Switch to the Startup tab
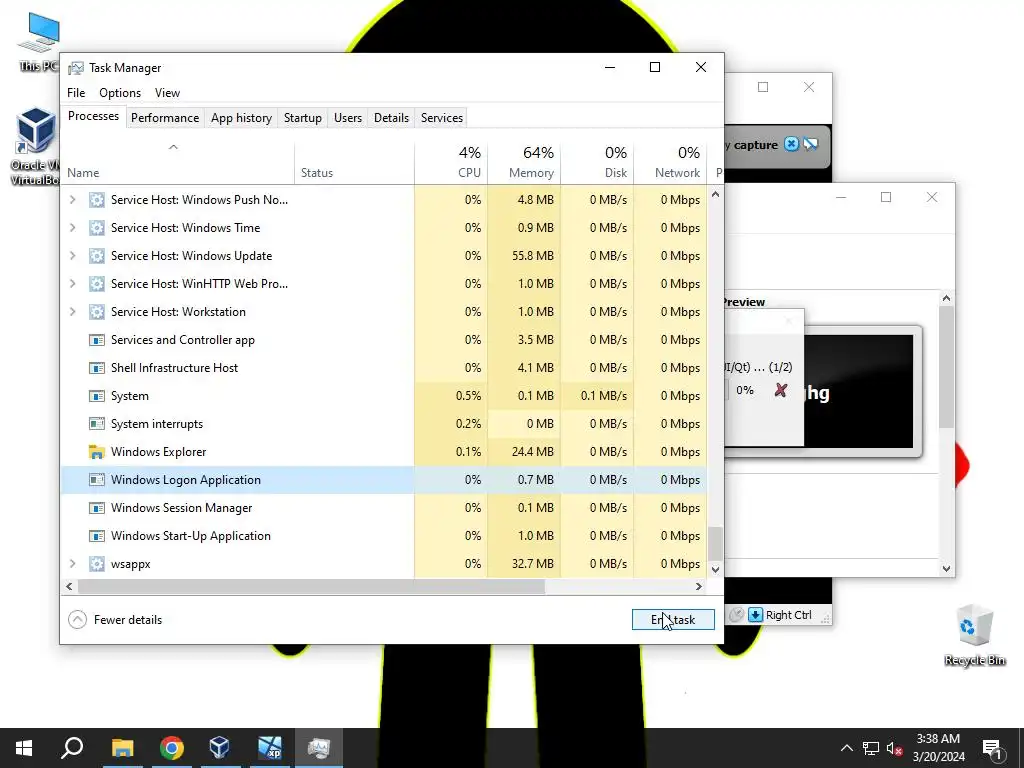The image size is (1024, 768). pos(302,118)
